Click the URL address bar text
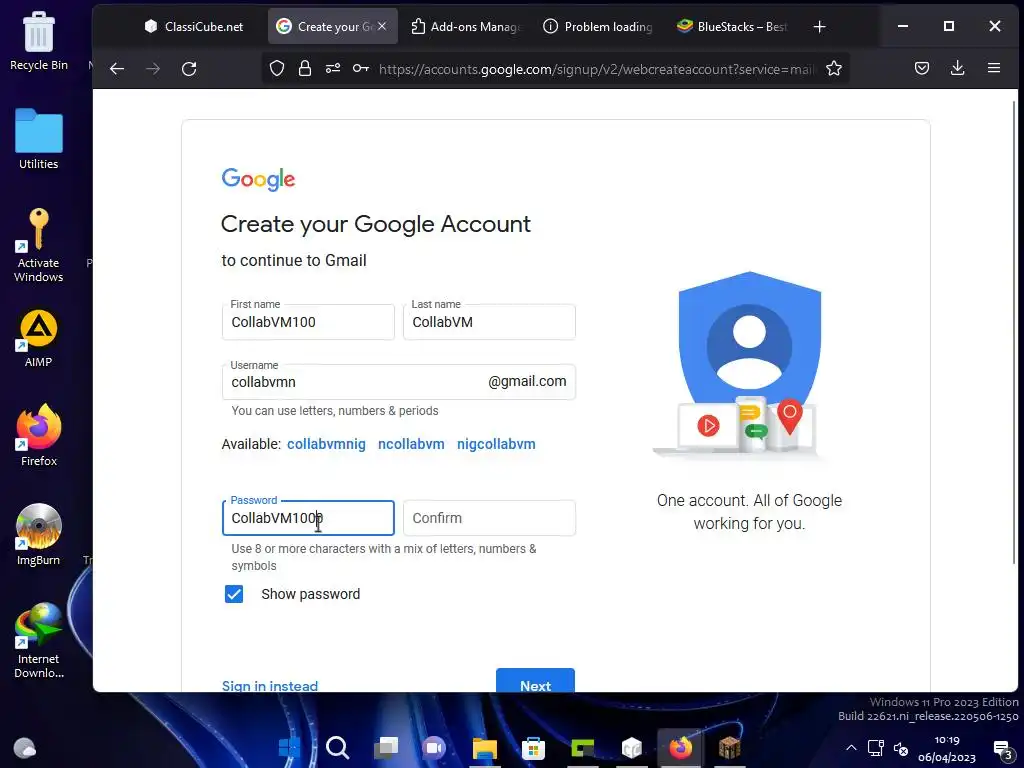 tap(597, 69)
